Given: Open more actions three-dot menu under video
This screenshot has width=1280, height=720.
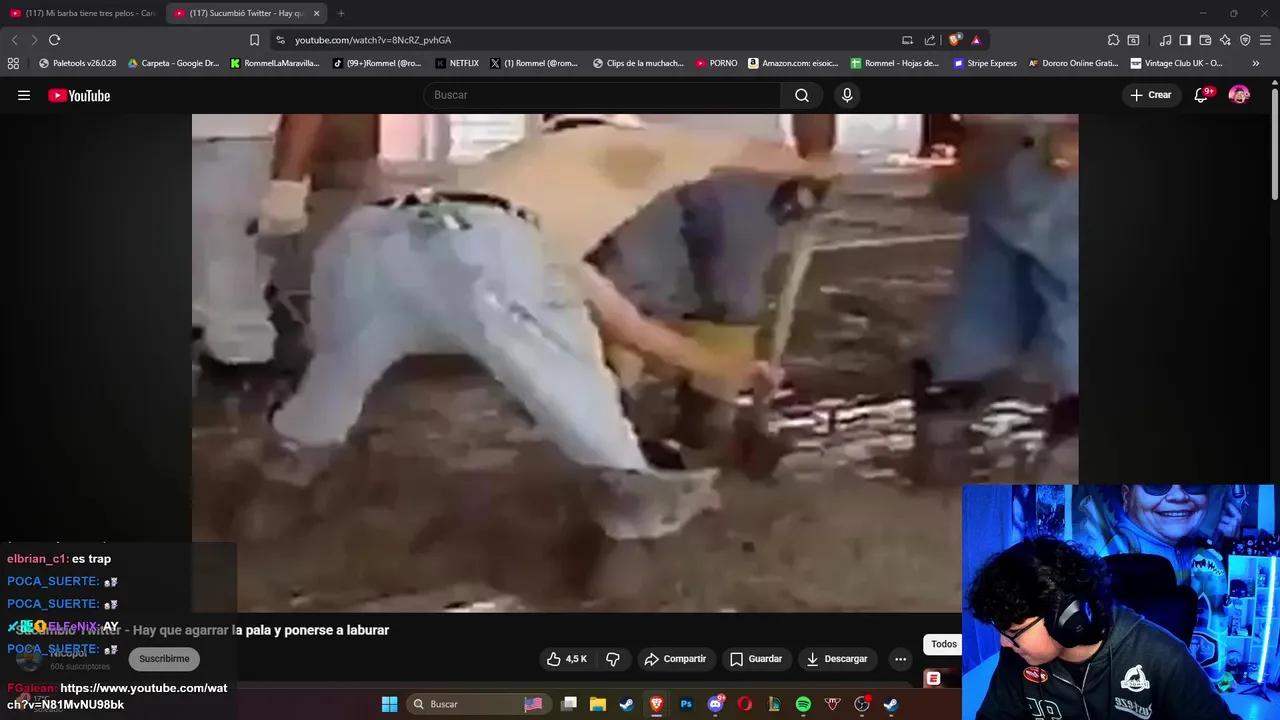Looking at the screenshot, I should [900, 659].
